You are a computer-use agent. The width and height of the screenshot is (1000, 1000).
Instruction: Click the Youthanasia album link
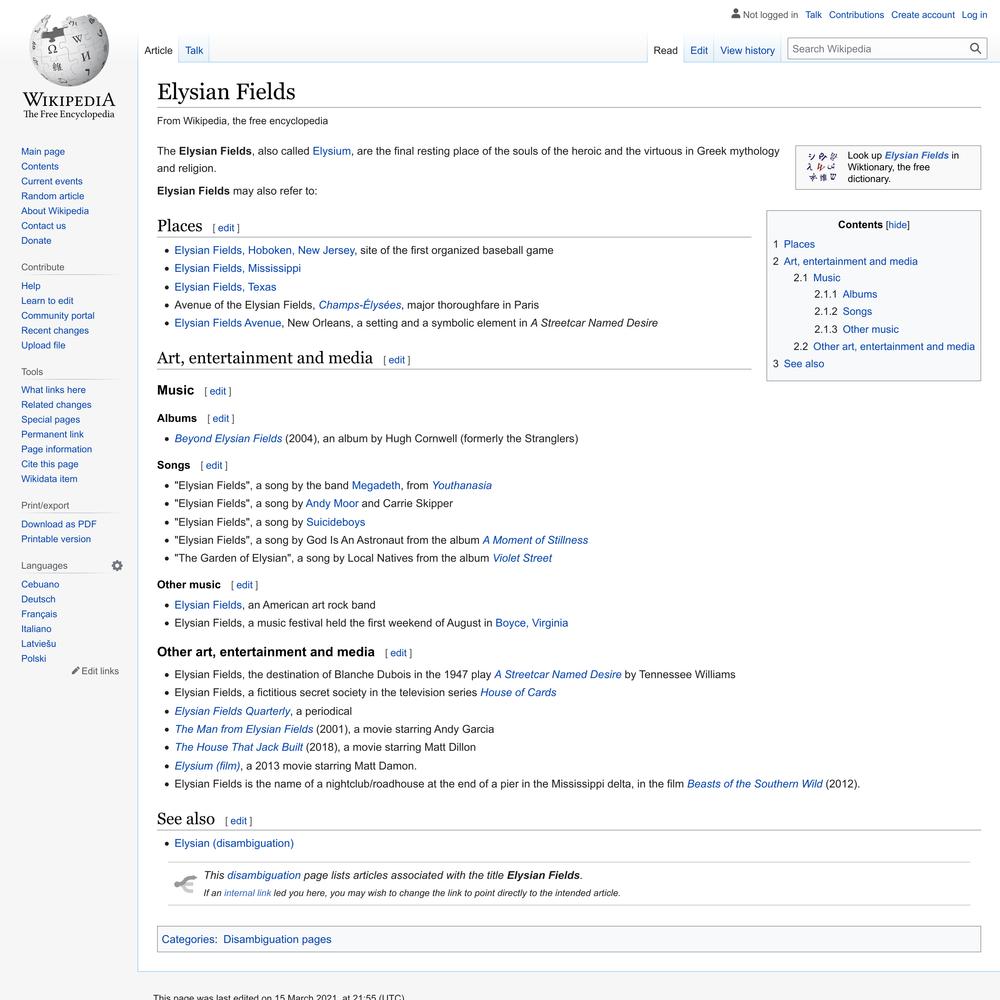pos(462,485)
